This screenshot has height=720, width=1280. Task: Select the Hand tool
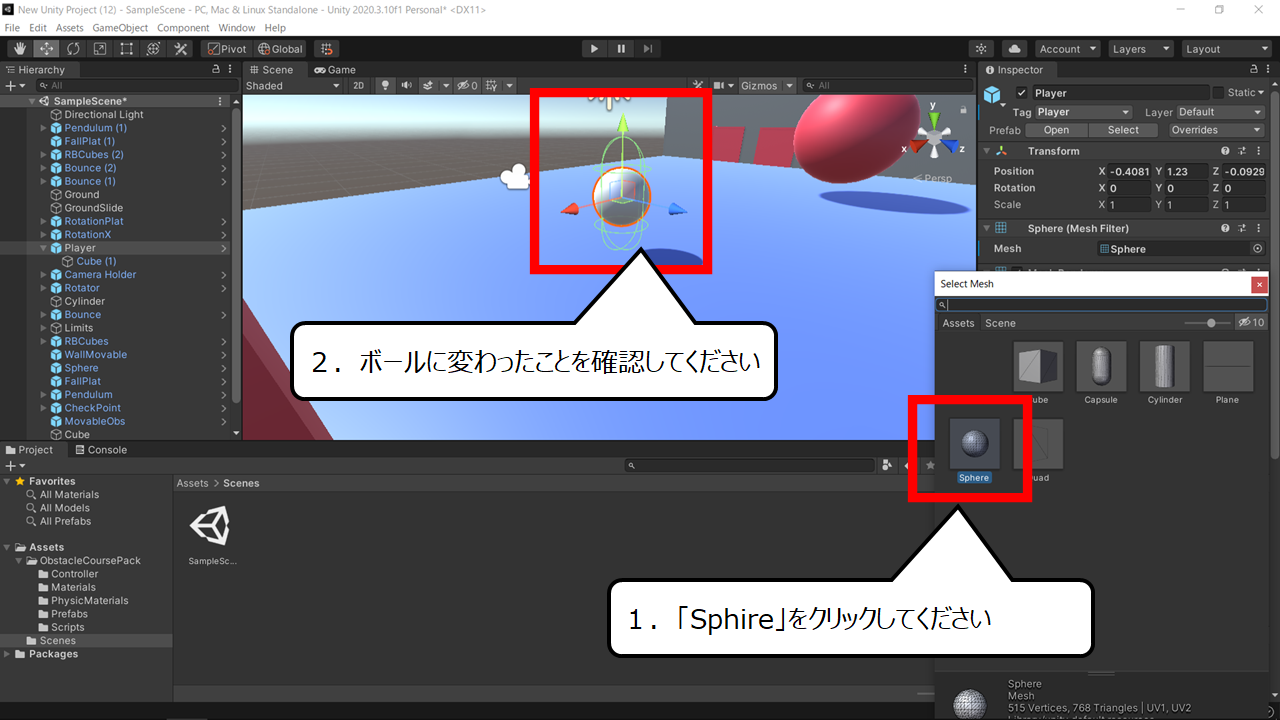[19, 48]
